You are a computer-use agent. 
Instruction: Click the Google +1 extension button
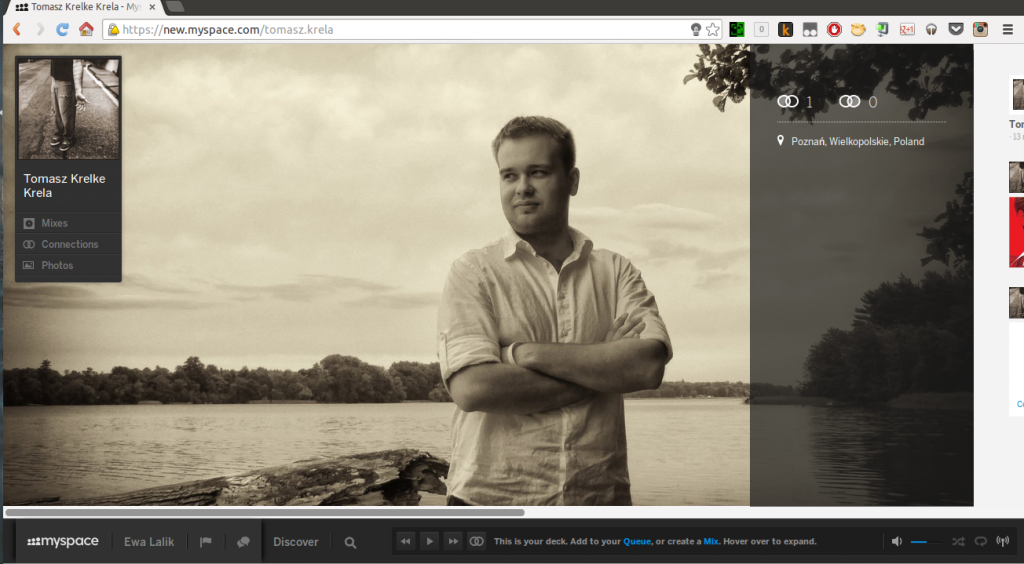click(907, 29)
